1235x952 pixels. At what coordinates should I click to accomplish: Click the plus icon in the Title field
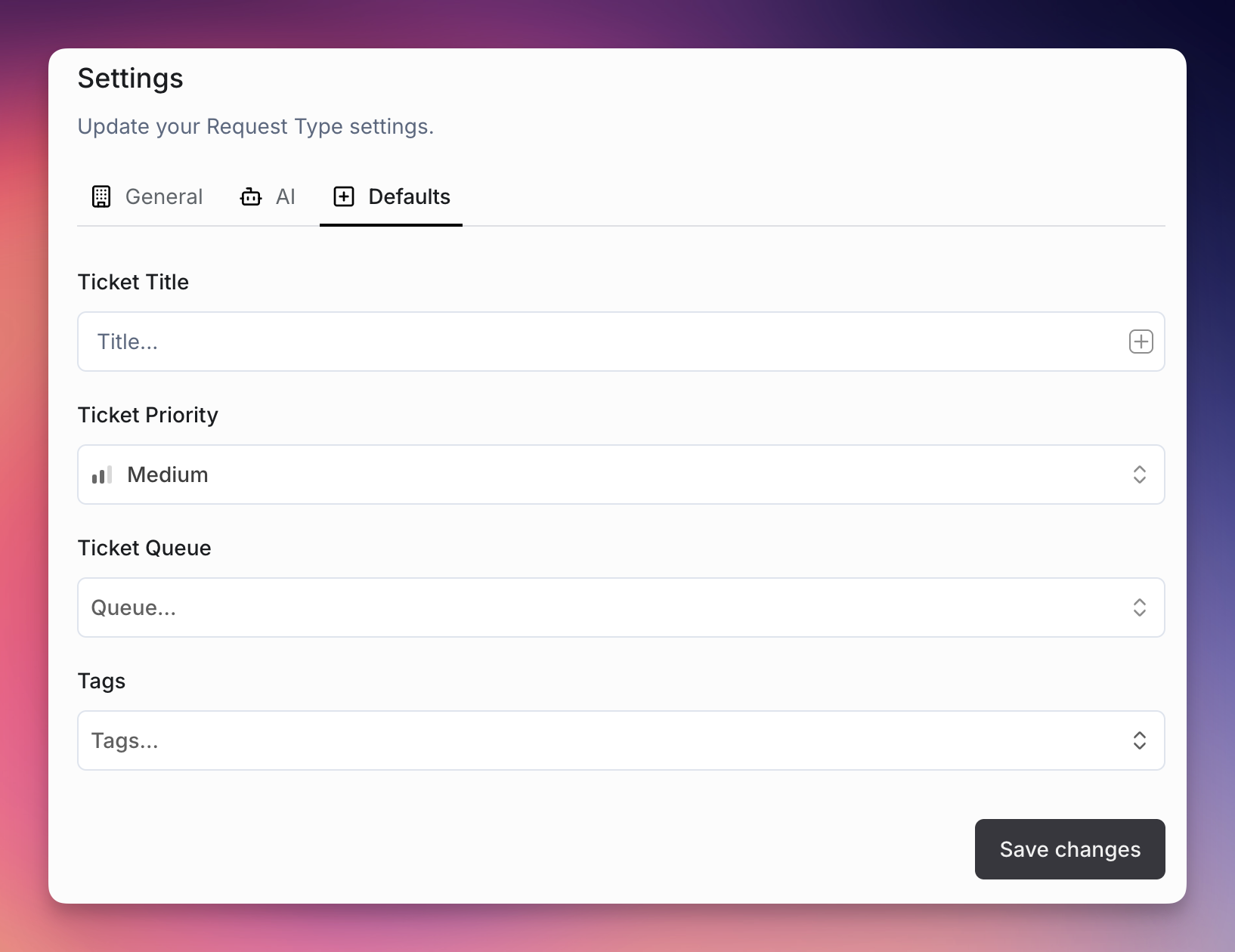pyautogui.click(x=1141, y=342)
